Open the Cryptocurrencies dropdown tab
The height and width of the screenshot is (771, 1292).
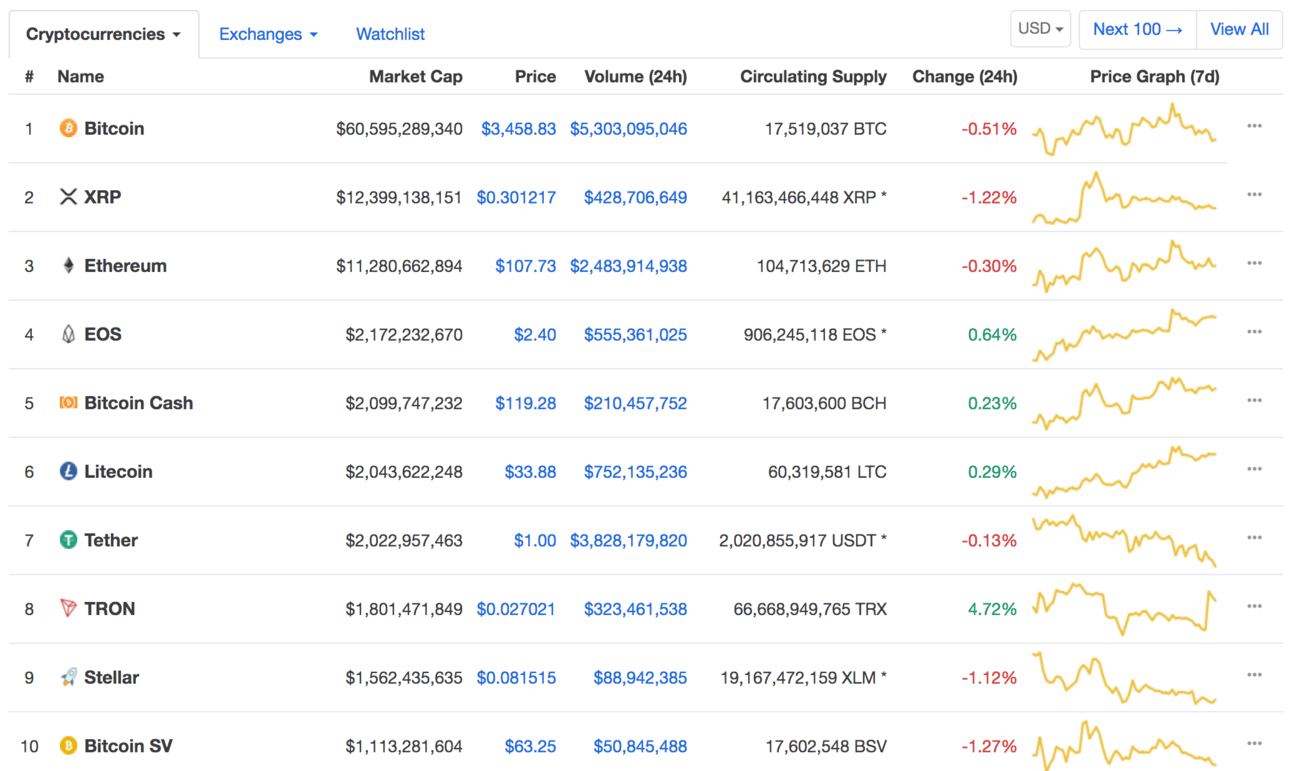pyautogui.click(x=104, y=34)
